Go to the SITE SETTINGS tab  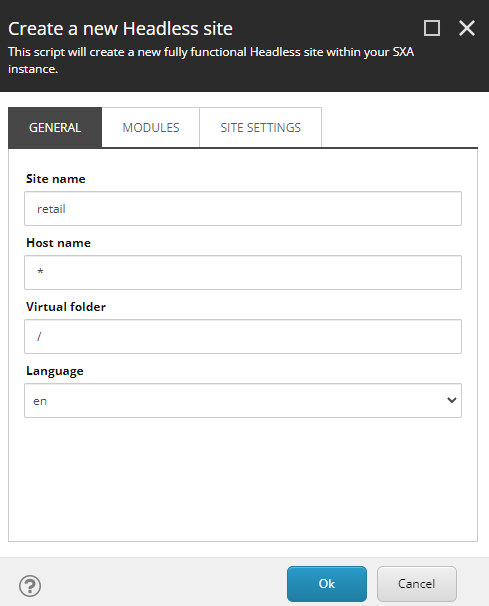[x=261, y=128]
